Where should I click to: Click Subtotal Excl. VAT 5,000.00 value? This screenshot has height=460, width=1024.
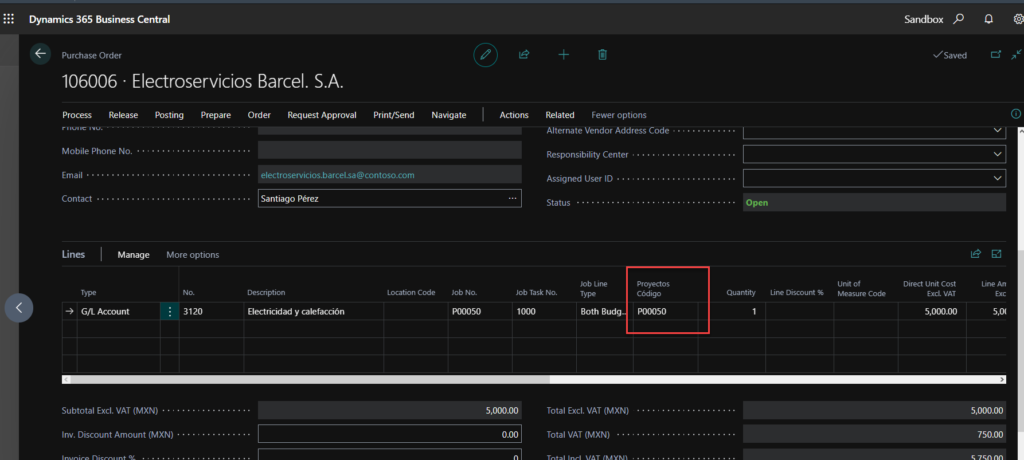(390, 410)
